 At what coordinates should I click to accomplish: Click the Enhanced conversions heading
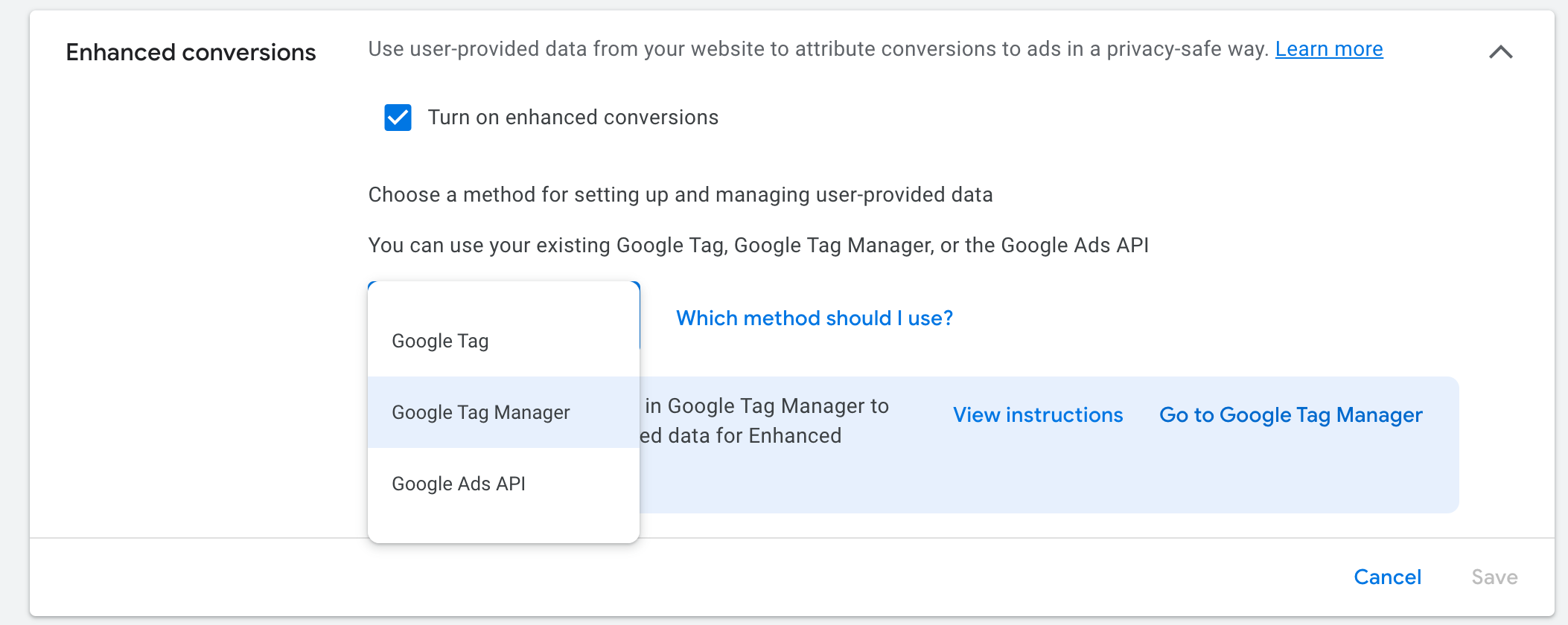click(191, 52)
